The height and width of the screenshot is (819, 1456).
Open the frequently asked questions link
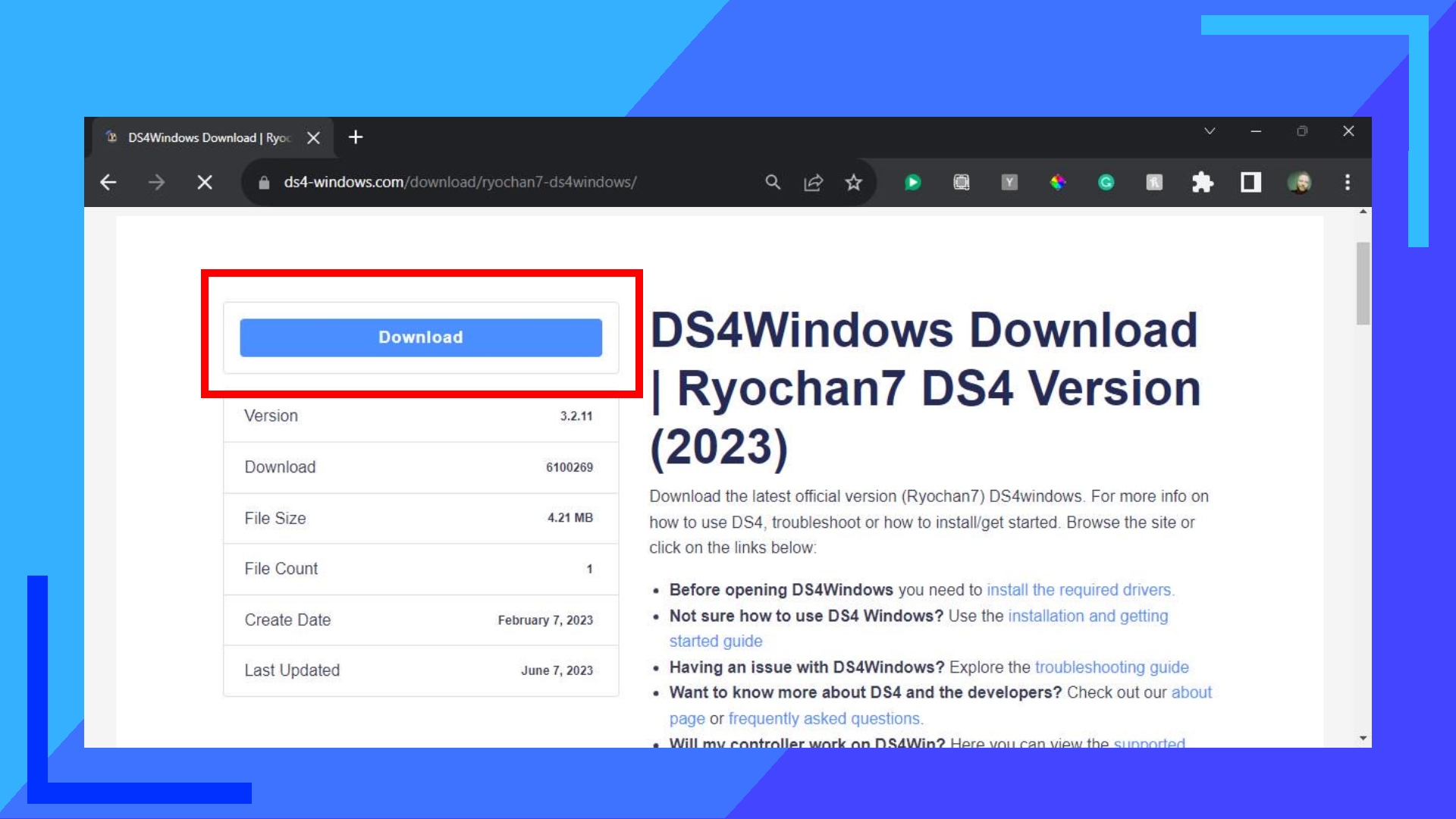coord(824,718)
